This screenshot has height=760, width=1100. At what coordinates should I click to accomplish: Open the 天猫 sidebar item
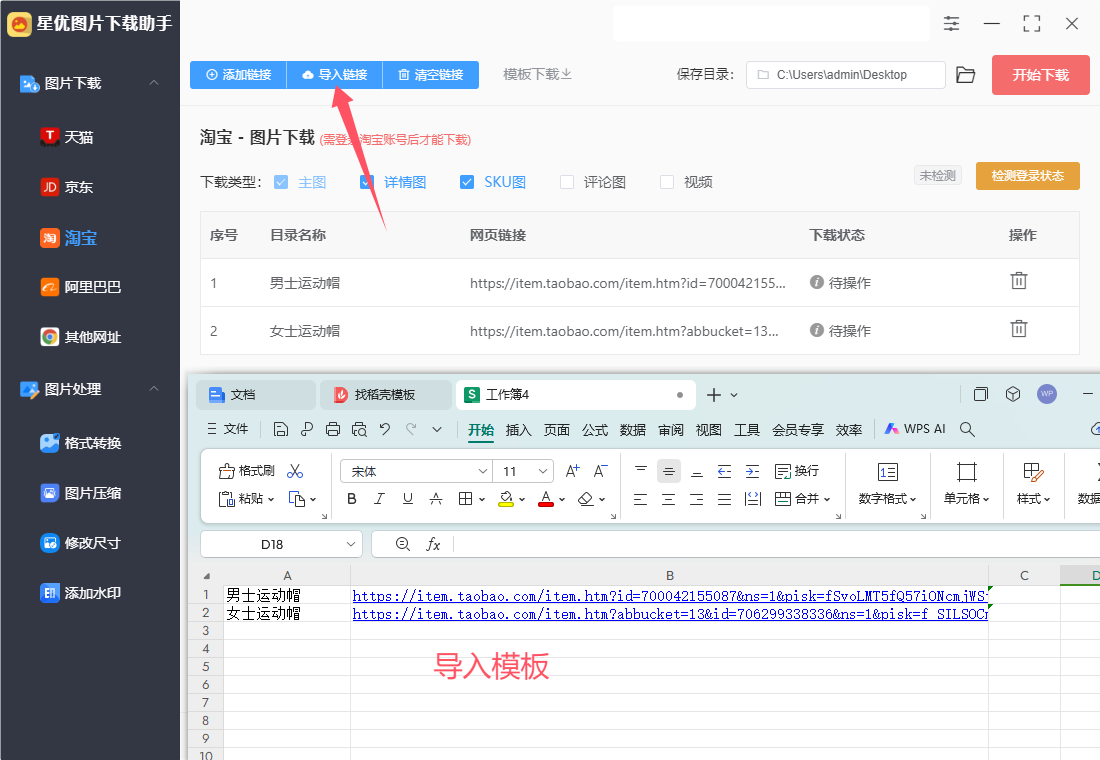click(67, 137)
